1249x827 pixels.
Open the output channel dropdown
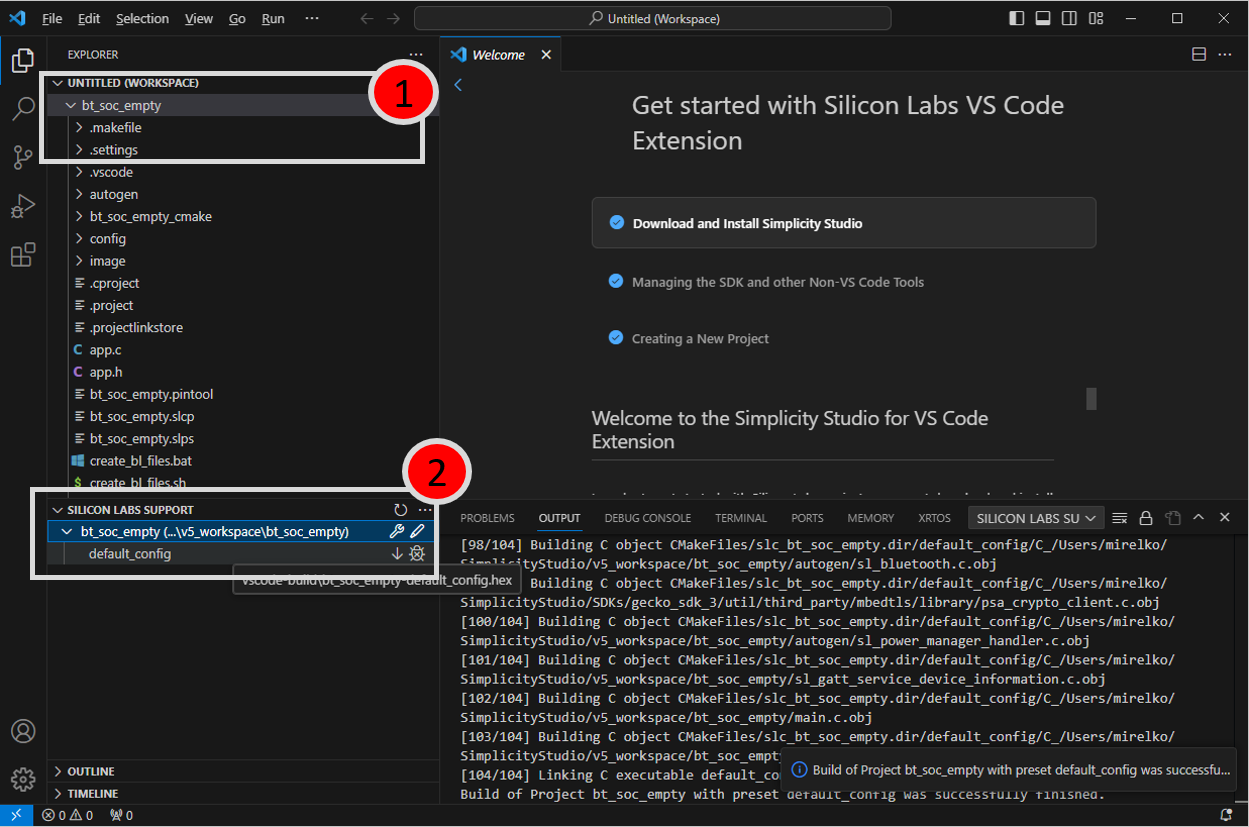[x=1036, y=518]
